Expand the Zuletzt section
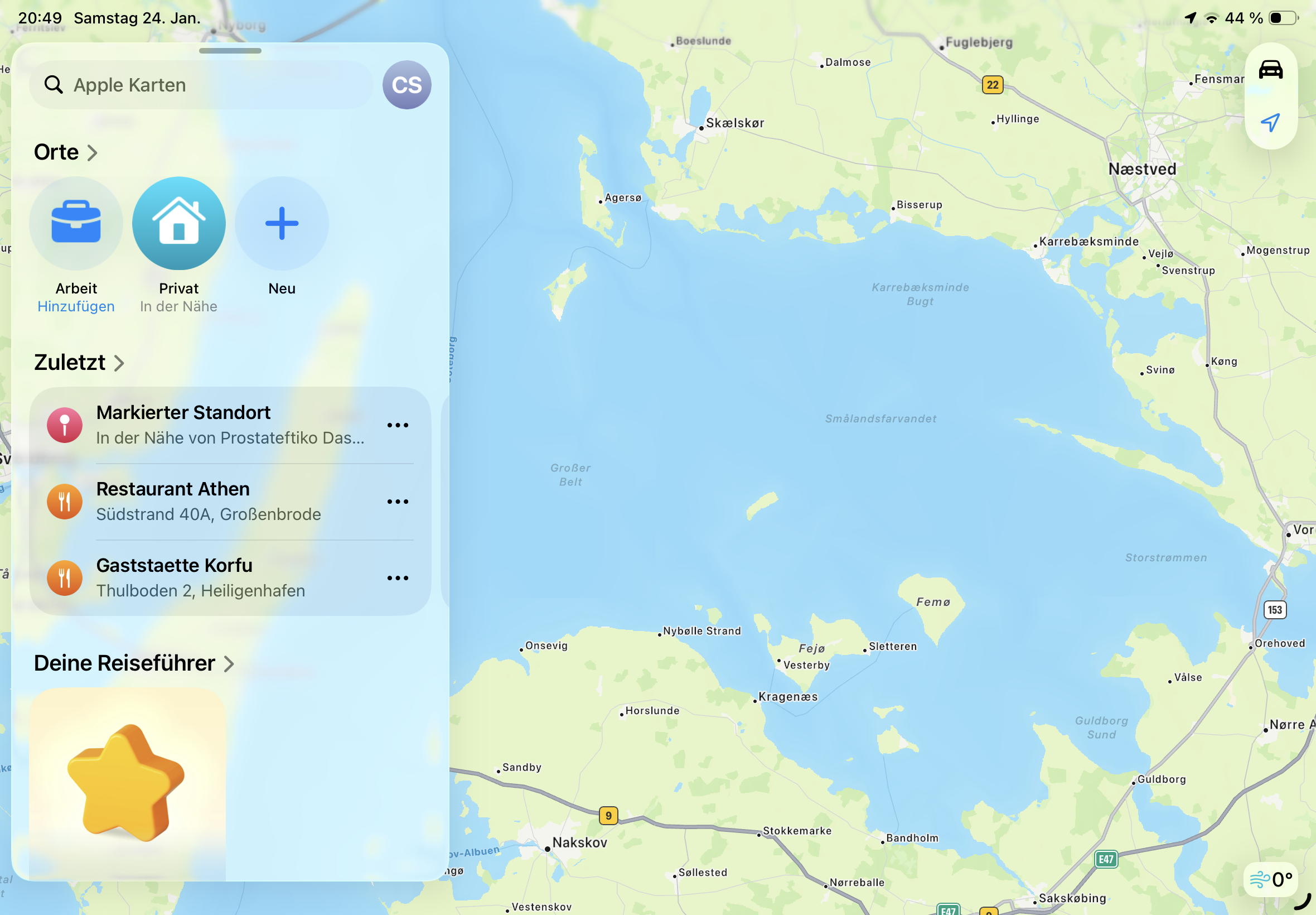Screen dimensions: 1316x915 (x=79, y=363)
